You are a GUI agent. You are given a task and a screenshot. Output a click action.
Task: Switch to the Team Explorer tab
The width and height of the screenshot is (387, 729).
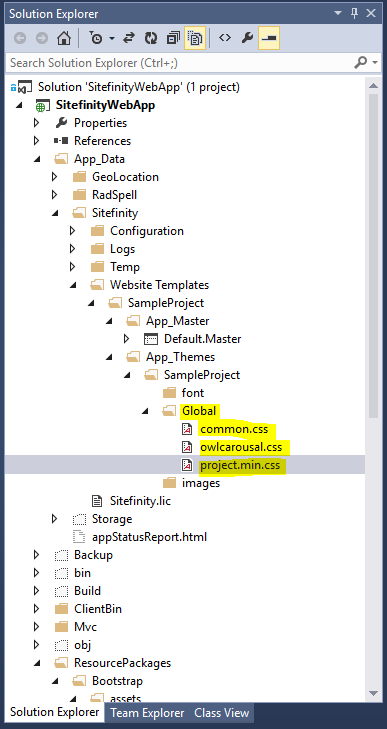pyautogui.click(x=147, y=713)
